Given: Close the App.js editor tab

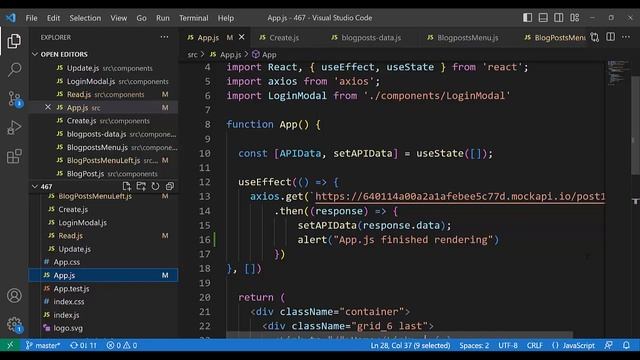Looking at the screenshot, I should pos(242,37).
